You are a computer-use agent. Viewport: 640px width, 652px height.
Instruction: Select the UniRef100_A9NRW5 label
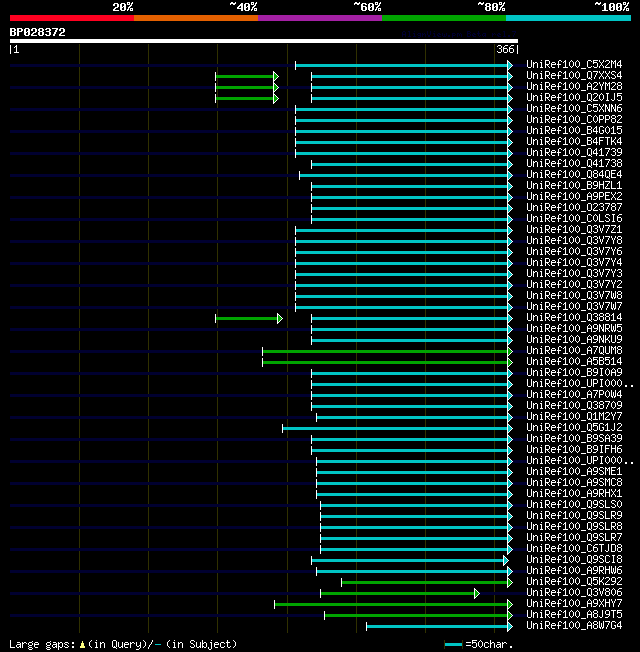[x=574, y=328]
